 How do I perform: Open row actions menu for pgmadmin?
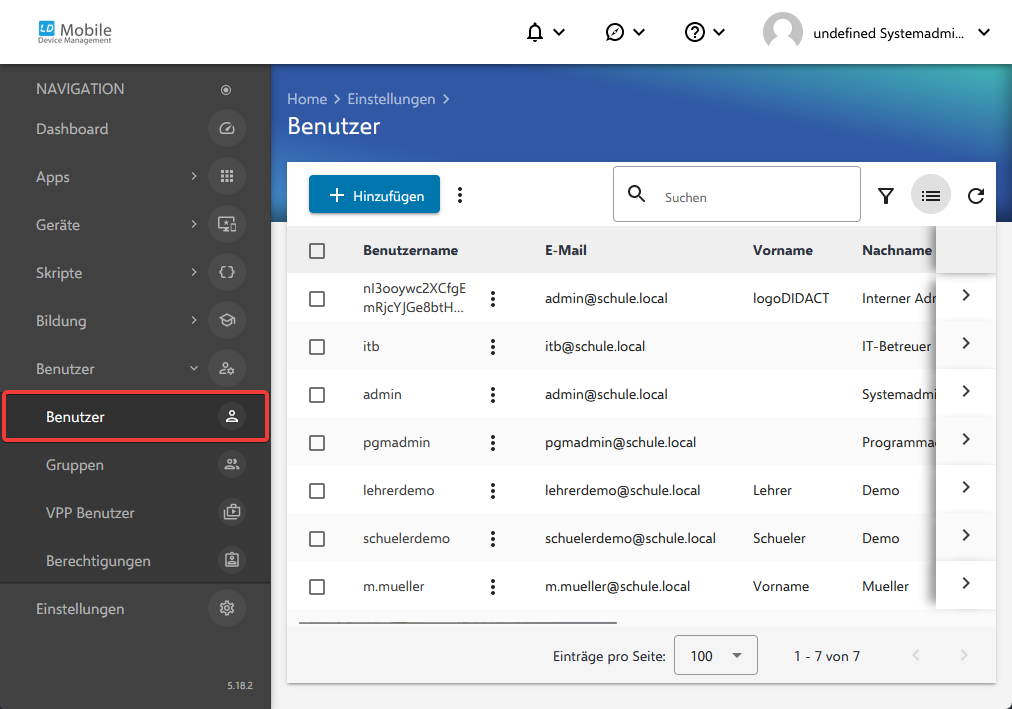[x=493, y=443]
